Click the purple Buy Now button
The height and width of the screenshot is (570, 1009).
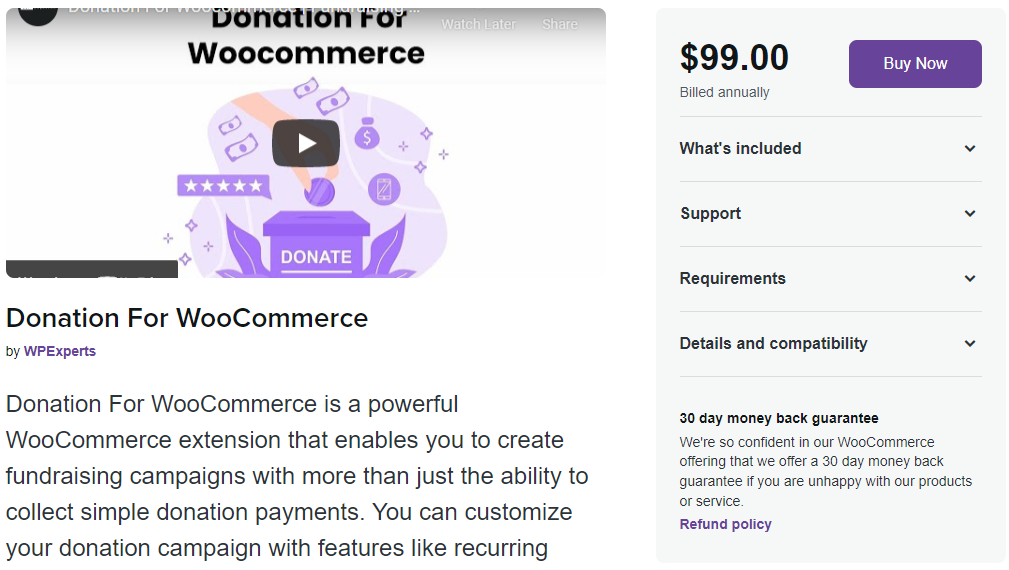pos(914,64)
